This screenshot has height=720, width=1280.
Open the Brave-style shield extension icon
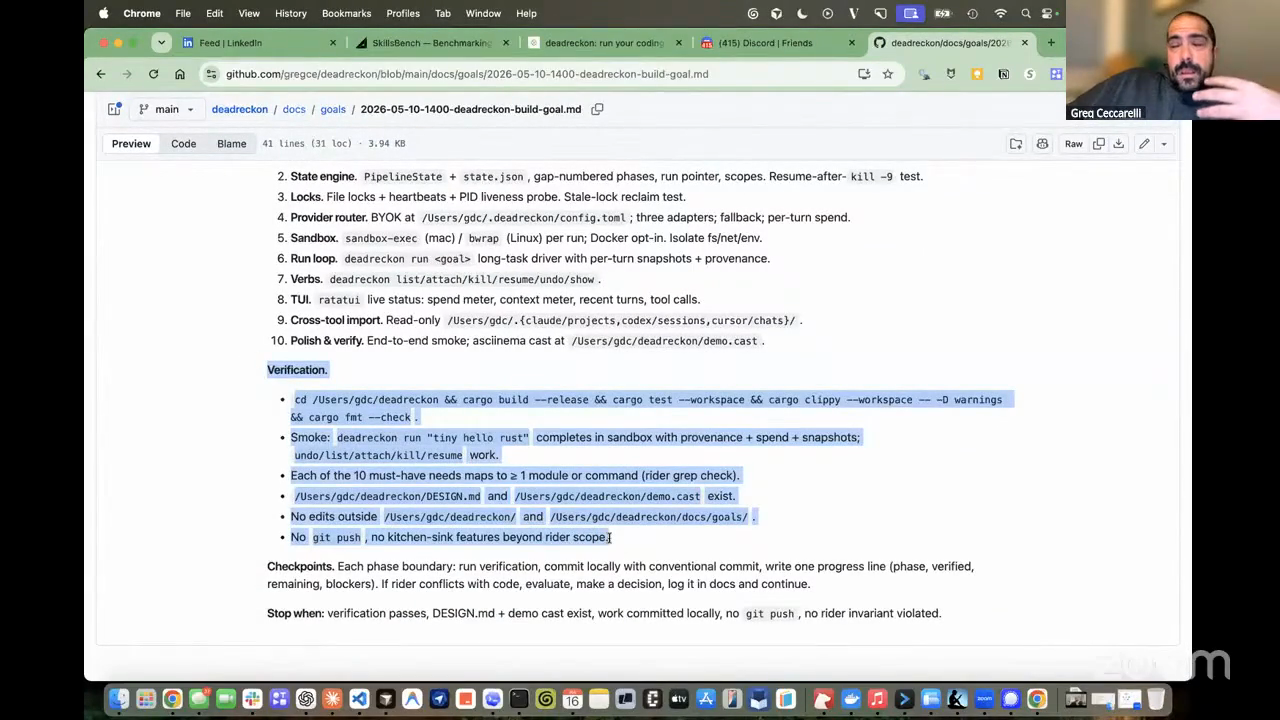point(950,74)
